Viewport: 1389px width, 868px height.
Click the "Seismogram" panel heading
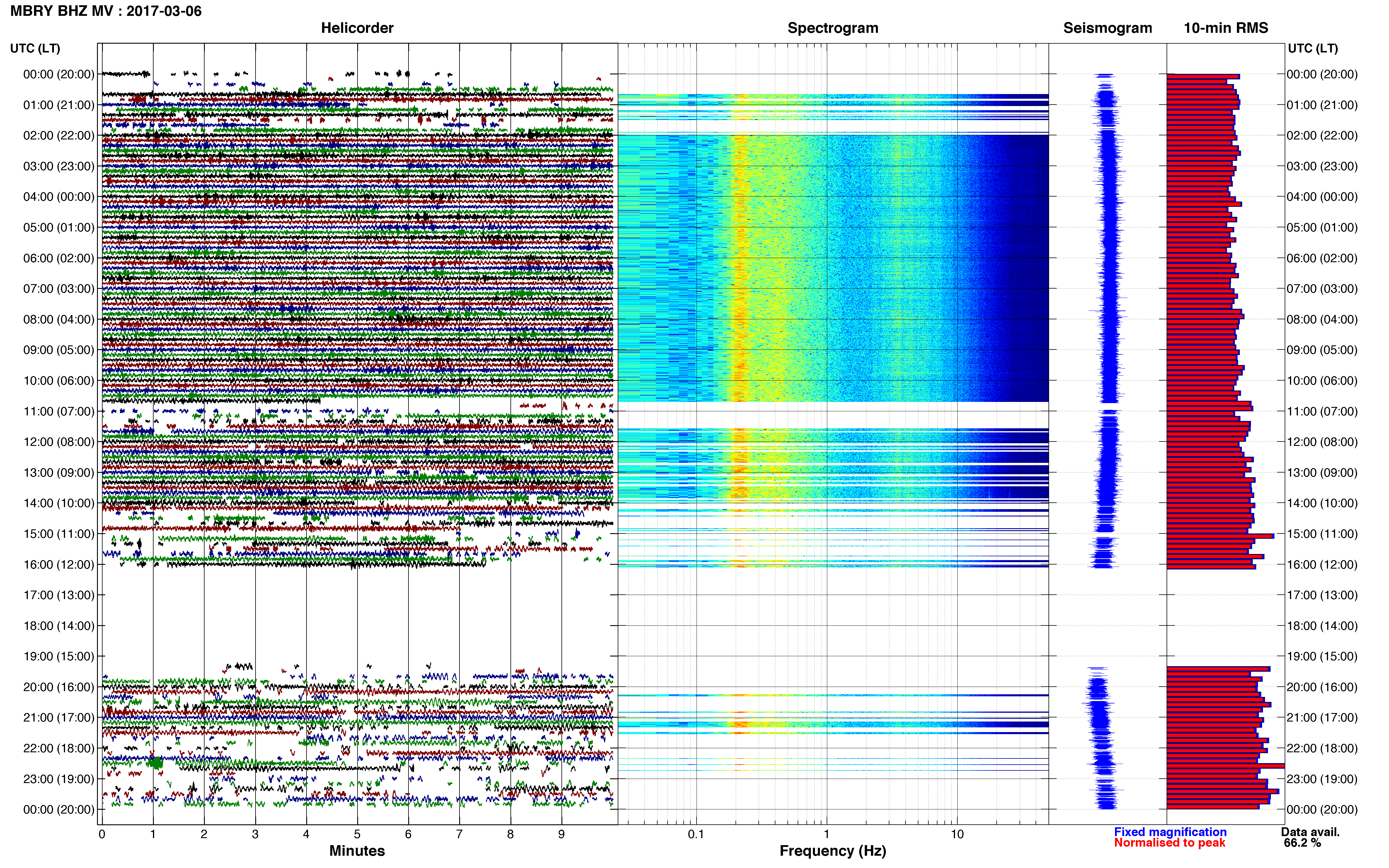(x=1108, y=28)
